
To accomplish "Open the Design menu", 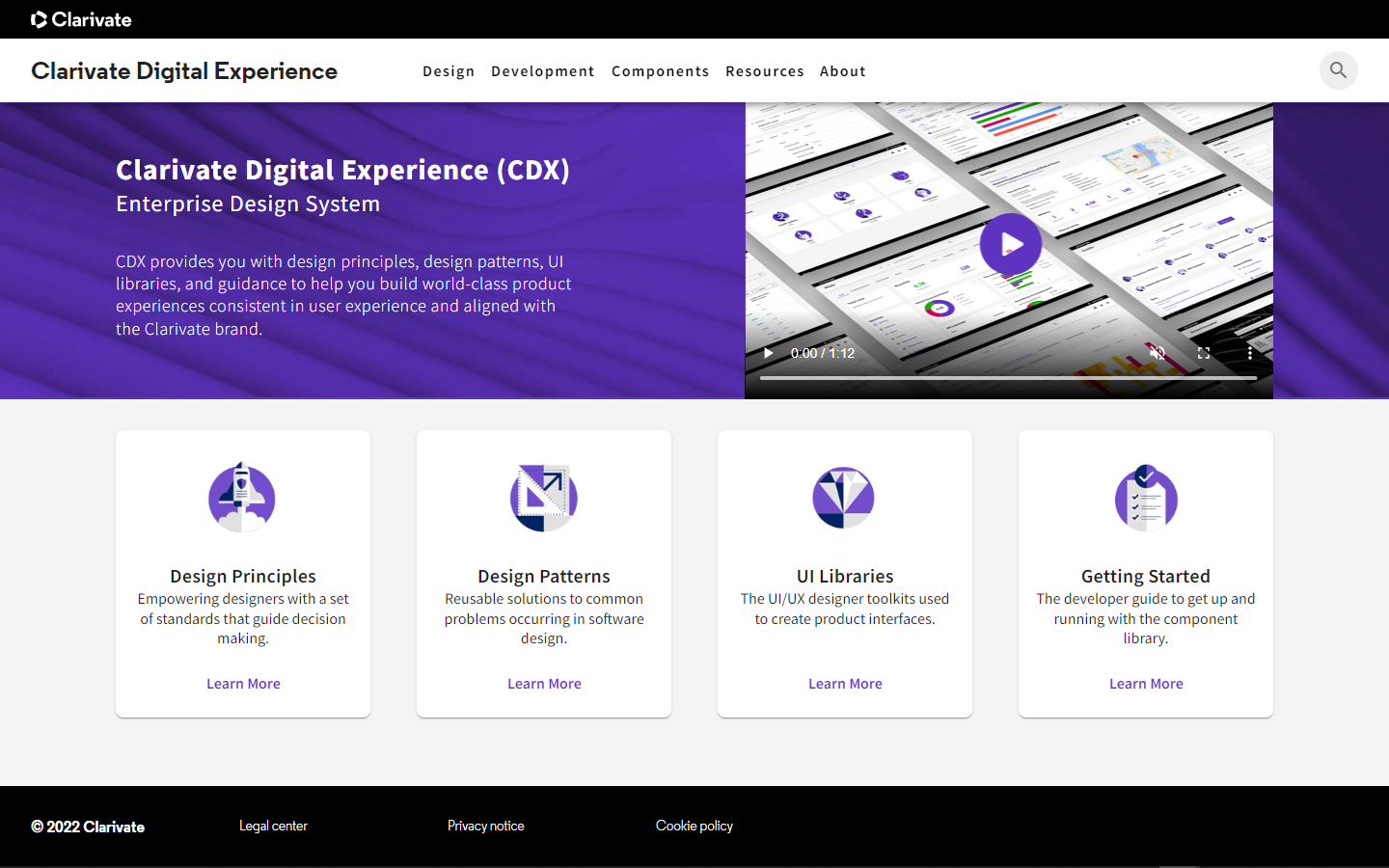I will pyautogui.click(x=449, y=71).
